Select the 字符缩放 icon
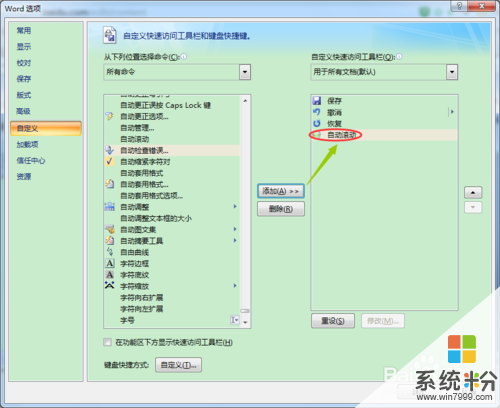The image size is (500, 408). pyautogui.click(x=110, y=286)
